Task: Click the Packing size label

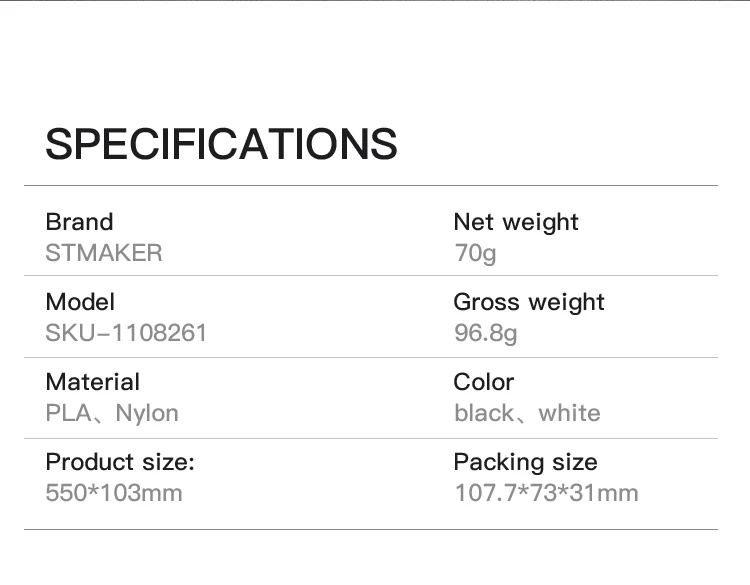Action: point(525,462)
